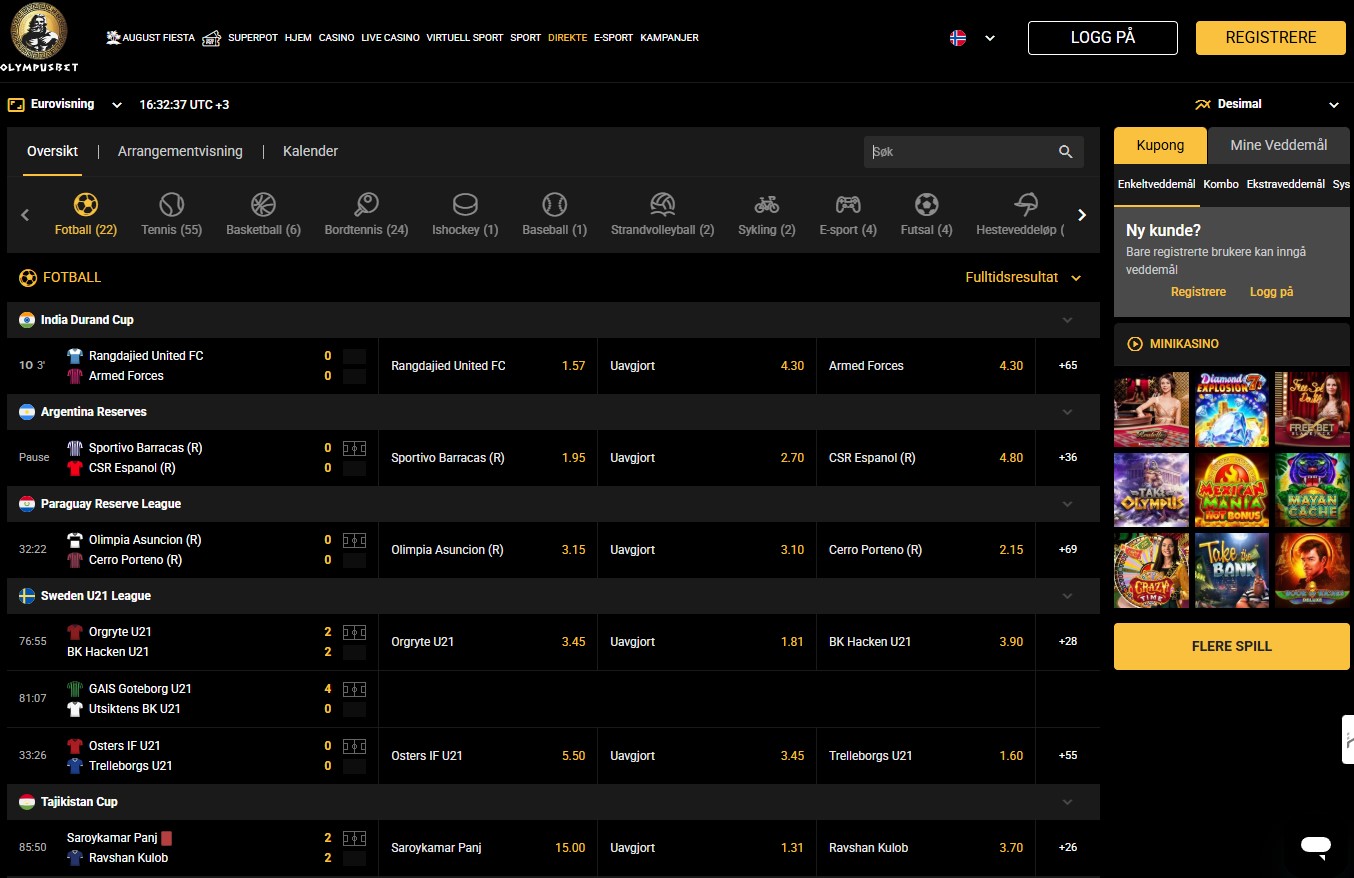Click the search magnifier icon
The height and width of the screenshot is (878, 1354).
click(x=1066, y=152)
